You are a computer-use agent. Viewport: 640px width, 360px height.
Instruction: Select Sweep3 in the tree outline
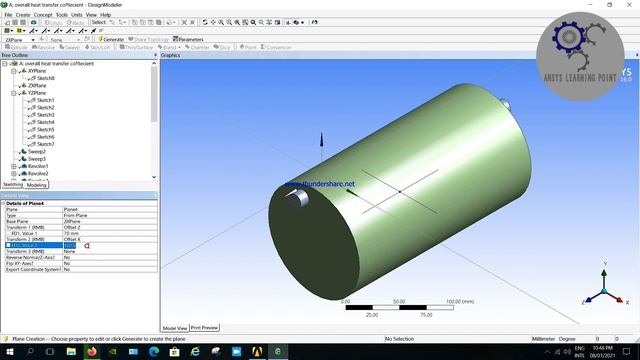coord(37,159)
